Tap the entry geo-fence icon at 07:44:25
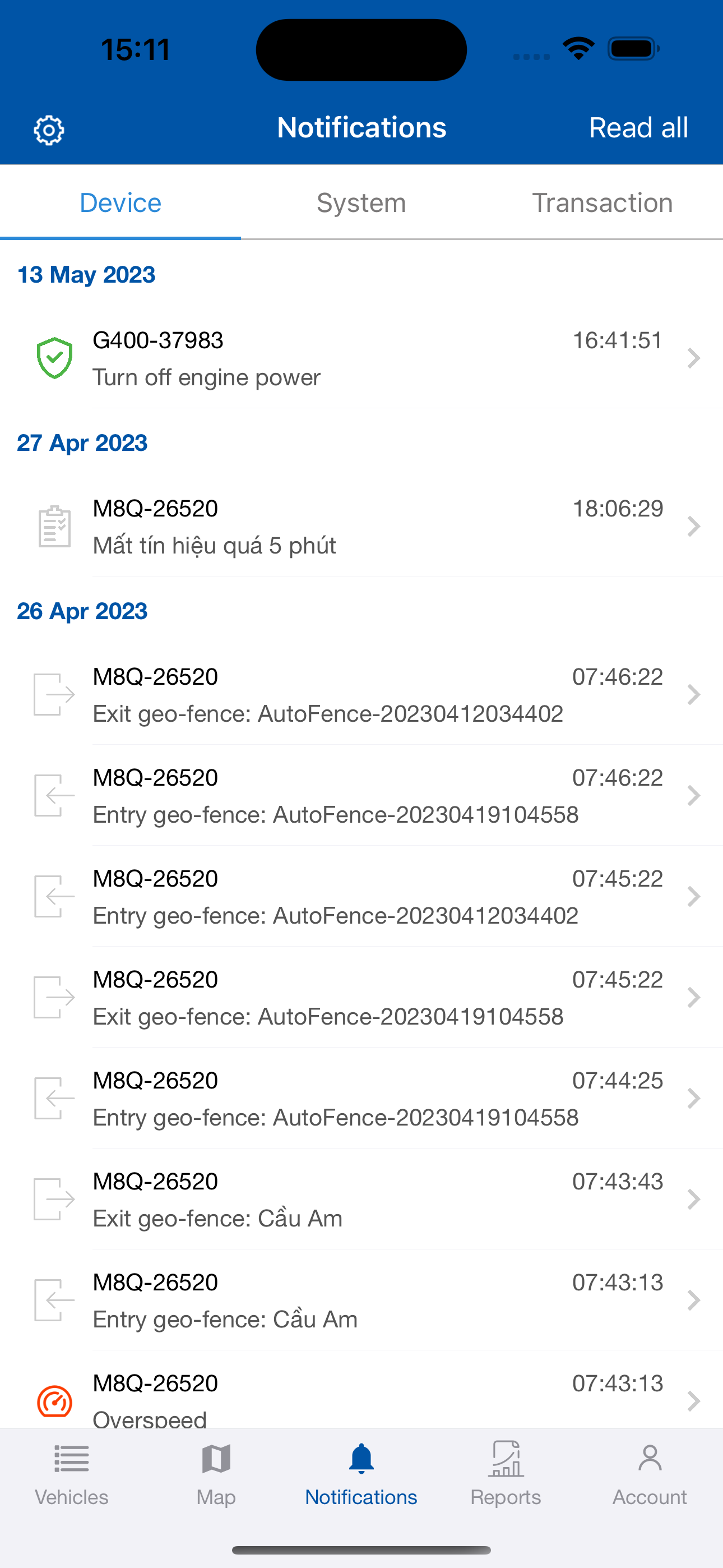 tap(55, 1098)
